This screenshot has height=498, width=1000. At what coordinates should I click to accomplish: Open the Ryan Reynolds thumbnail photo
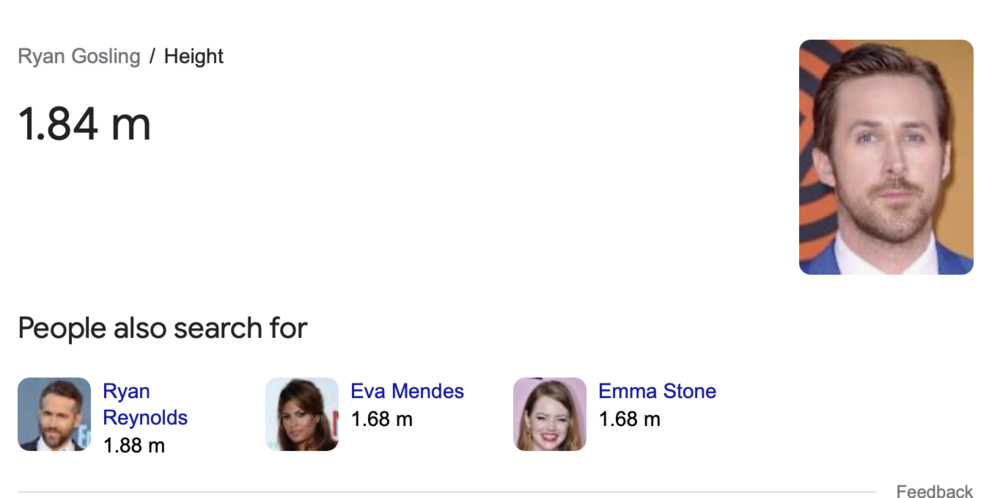point(54,414)
